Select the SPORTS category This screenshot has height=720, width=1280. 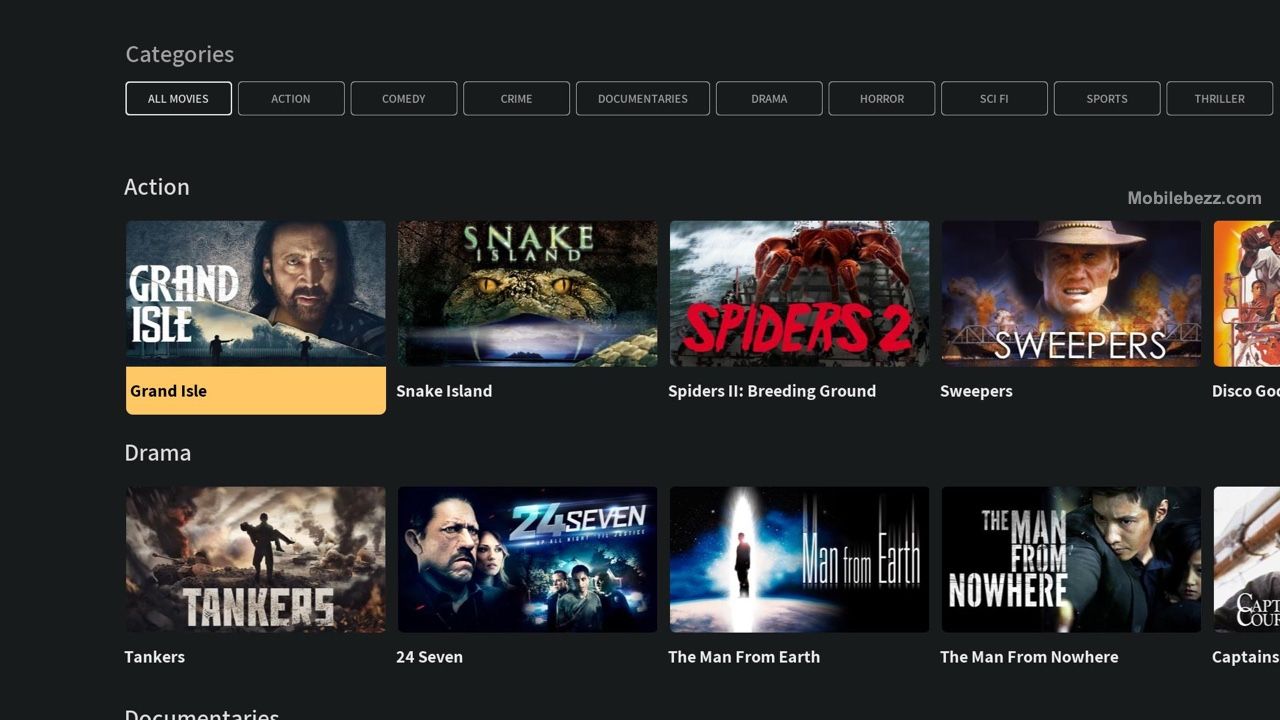1107,99
